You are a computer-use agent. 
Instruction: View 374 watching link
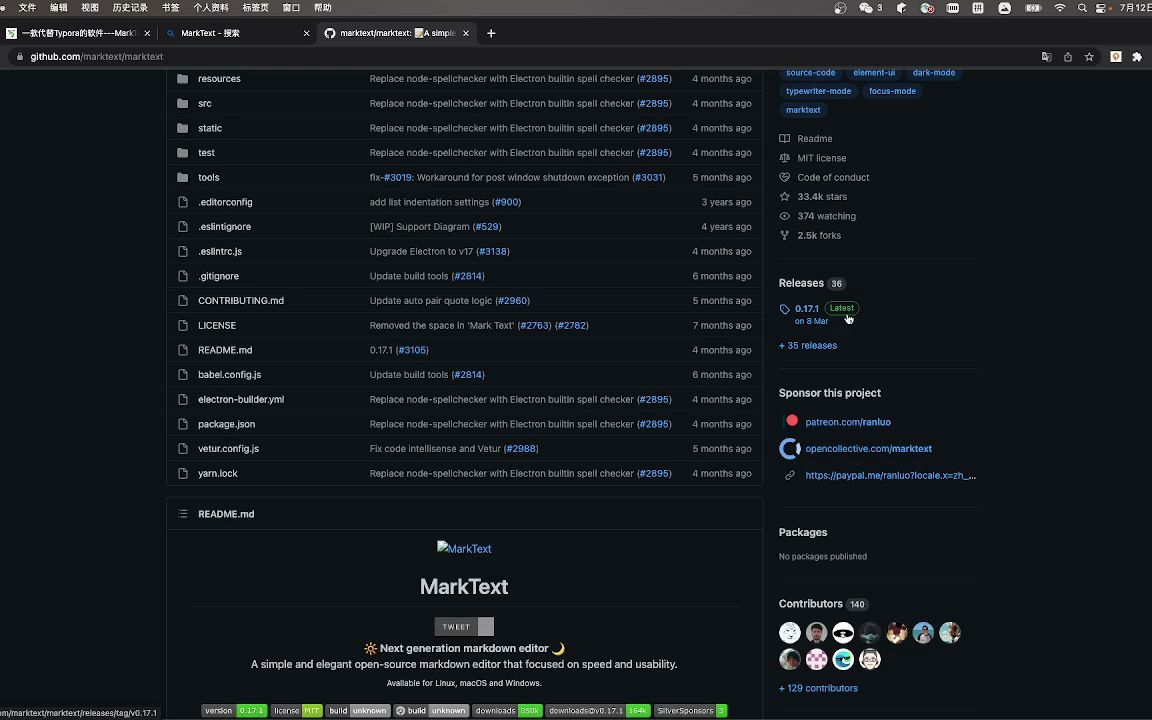click(818, 216)
